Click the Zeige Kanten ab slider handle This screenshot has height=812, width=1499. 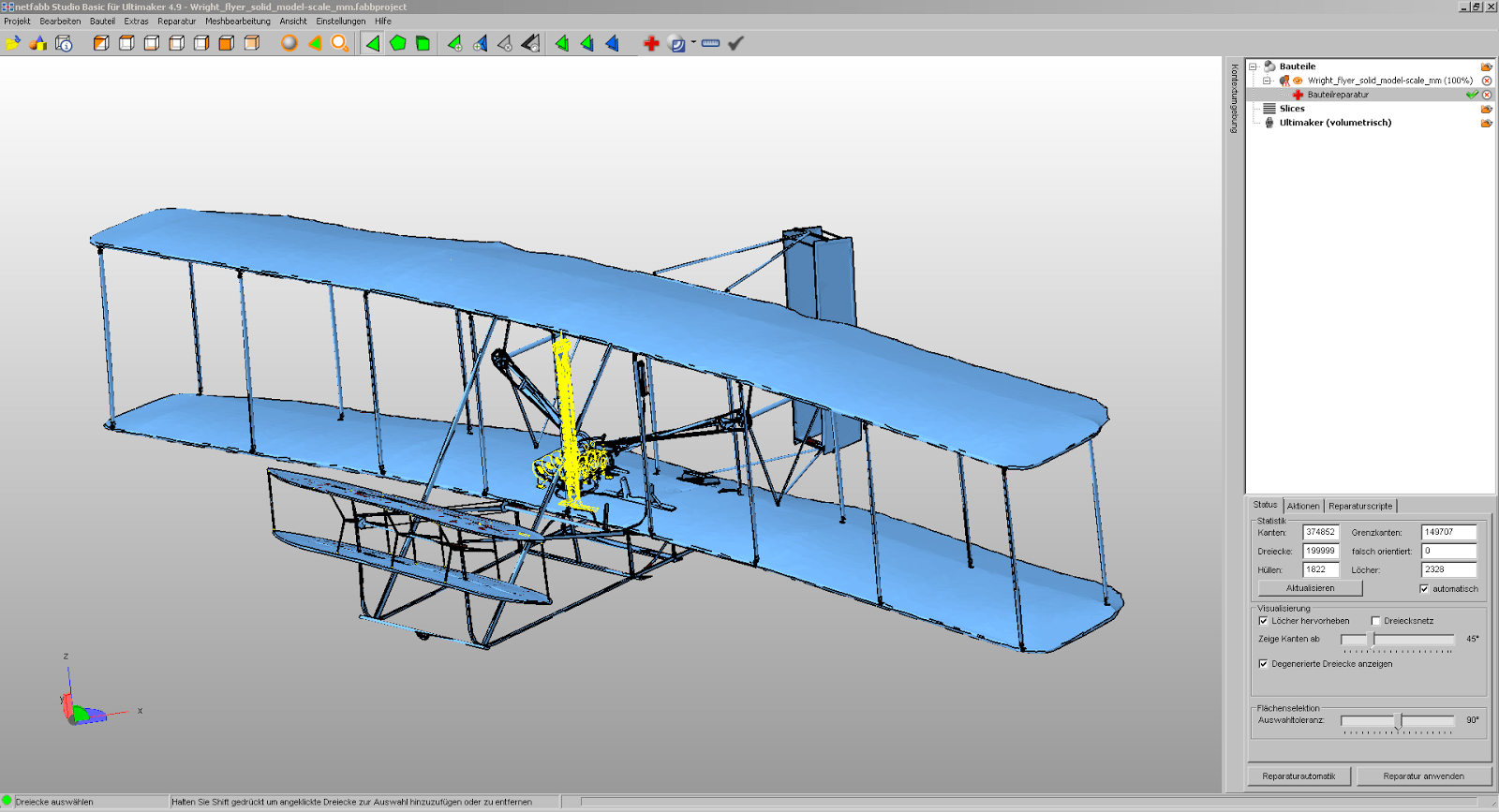(x=1371, y=640)
